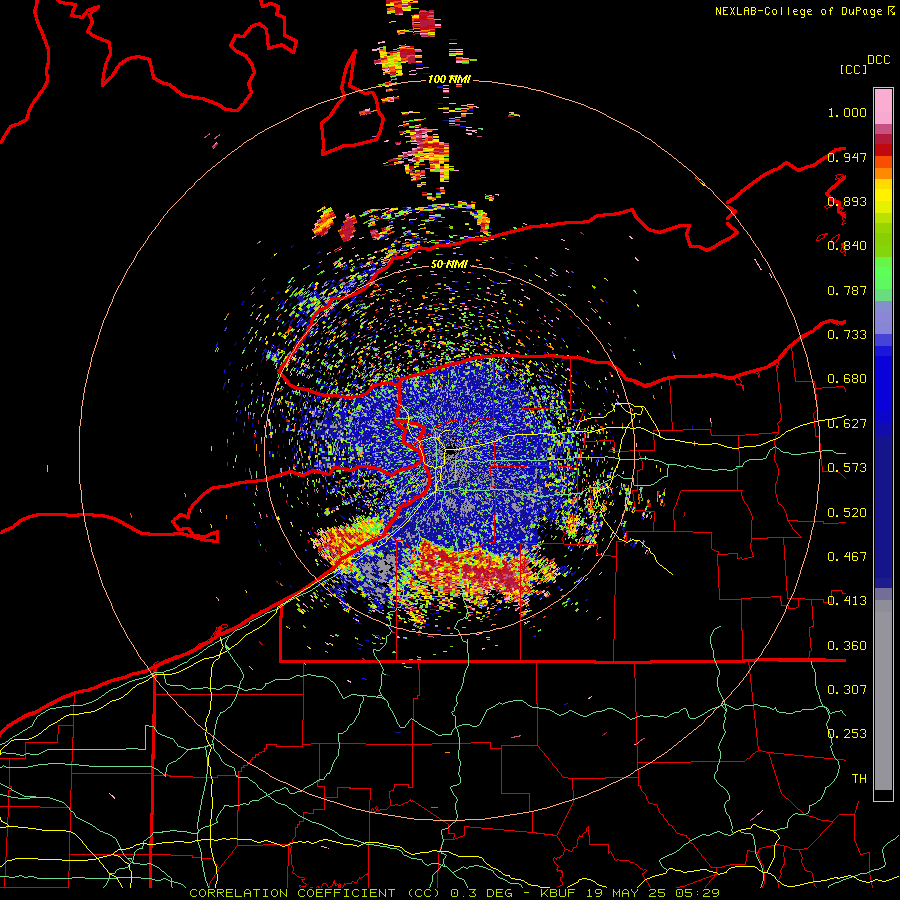Click the 0.307 scale value

point(847,689)
